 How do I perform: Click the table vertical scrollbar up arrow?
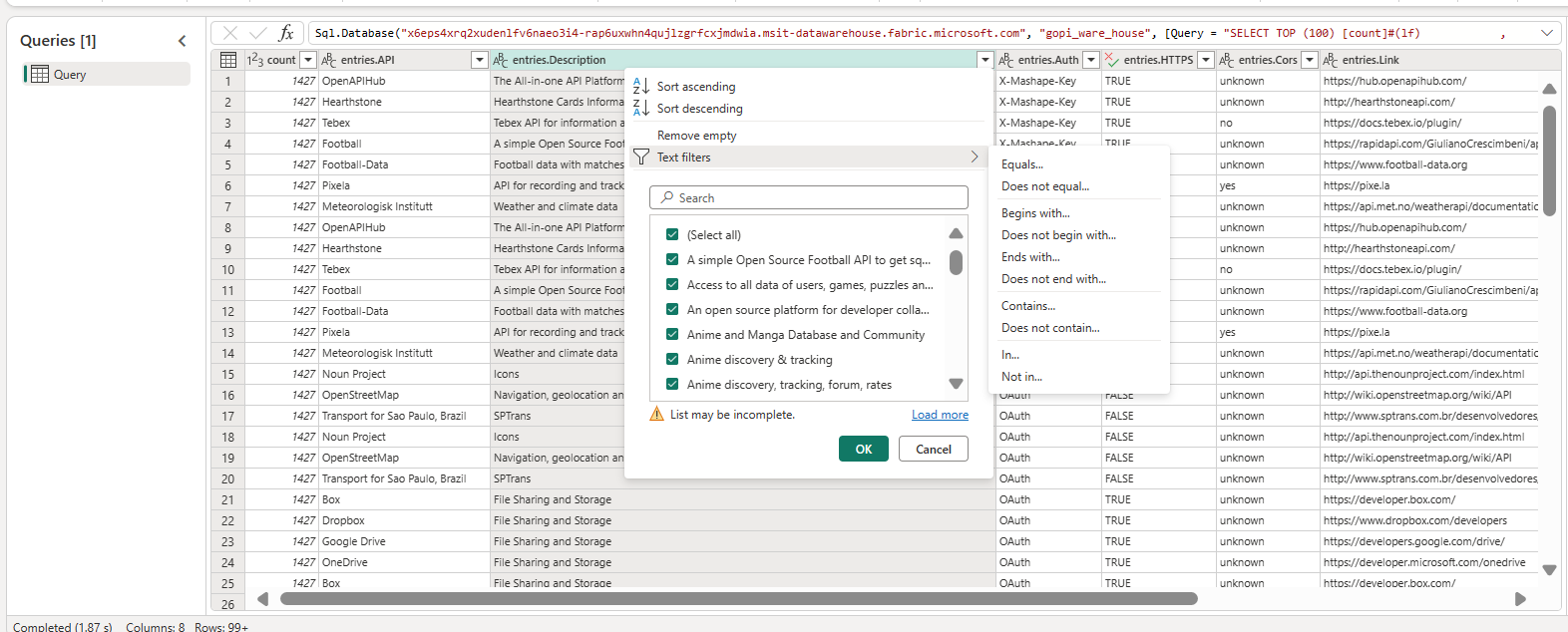tap(1549, 89)
